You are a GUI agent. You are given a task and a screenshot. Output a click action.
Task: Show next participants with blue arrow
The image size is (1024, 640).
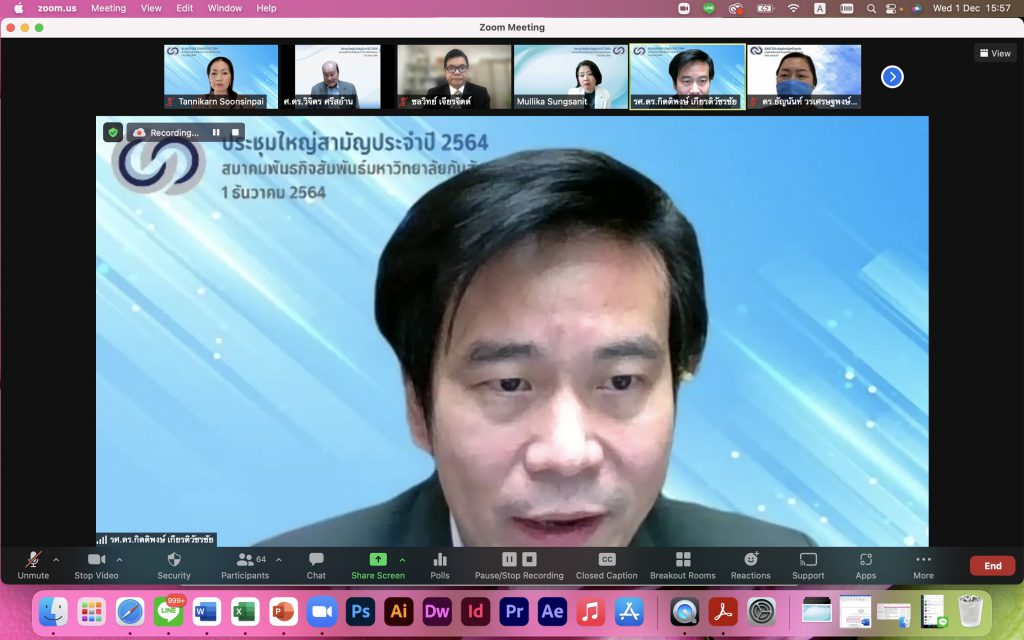[x=892, y=77]
